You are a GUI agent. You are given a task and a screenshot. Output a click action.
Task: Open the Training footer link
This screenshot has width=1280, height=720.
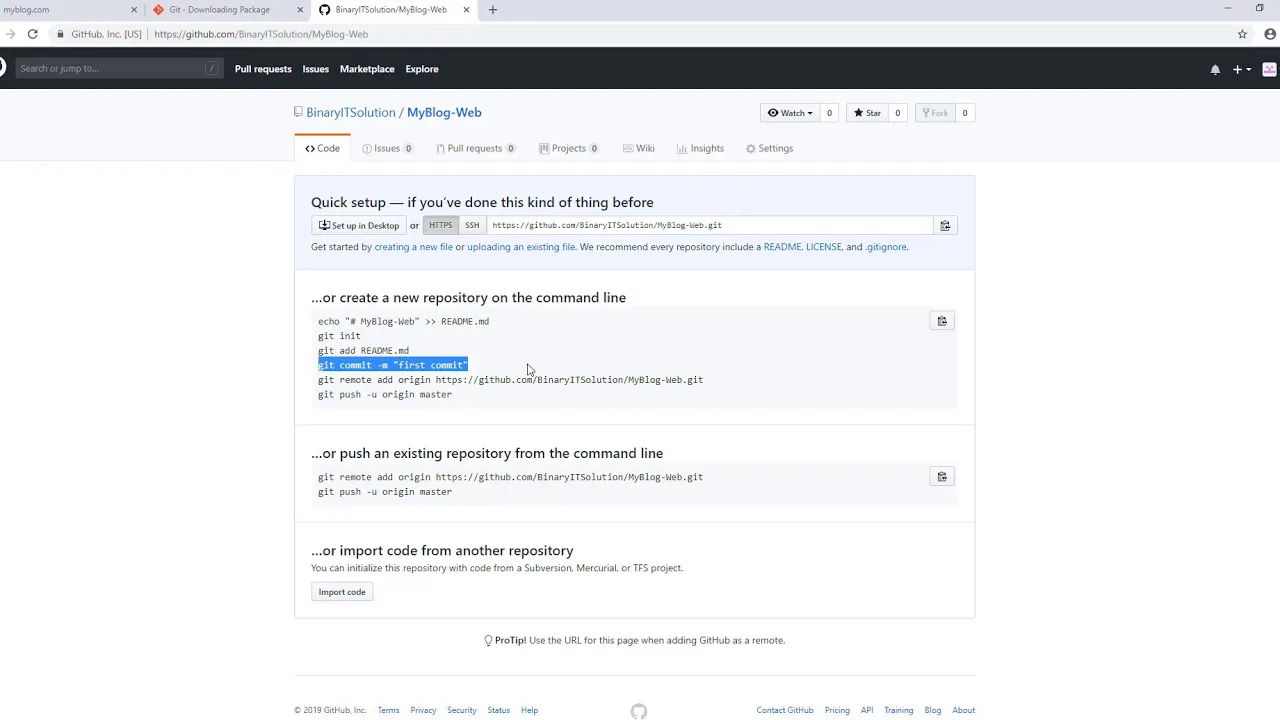[x=898, y=711]
